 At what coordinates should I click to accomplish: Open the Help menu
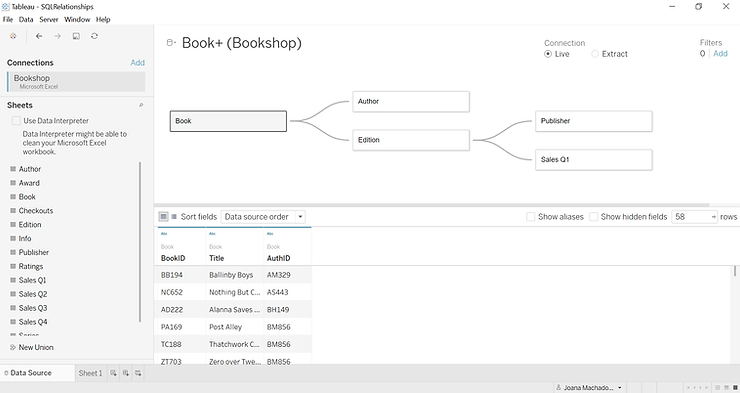pos(103,19)
